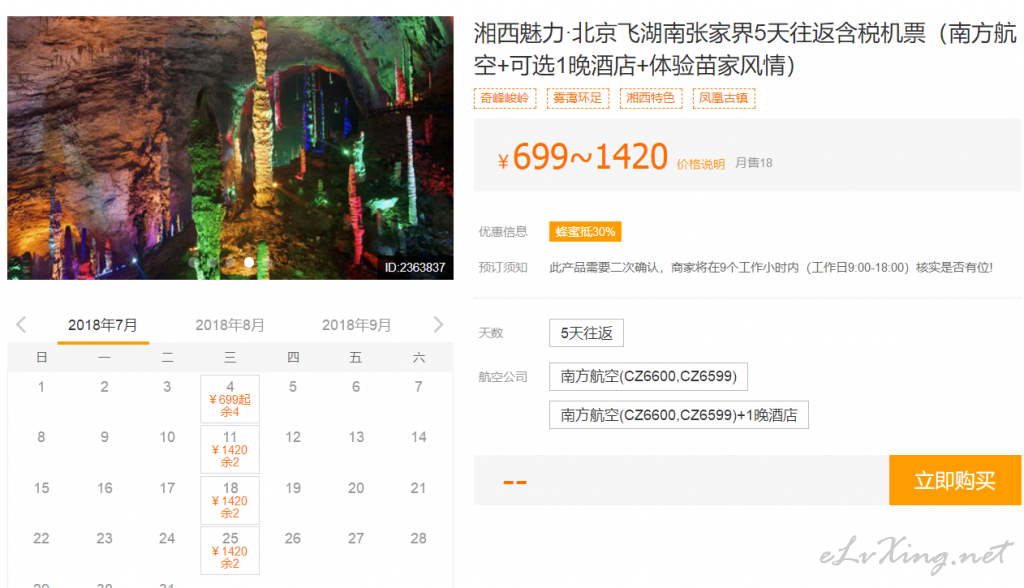Open the 价格说明 price explanation link

point(701,164)
